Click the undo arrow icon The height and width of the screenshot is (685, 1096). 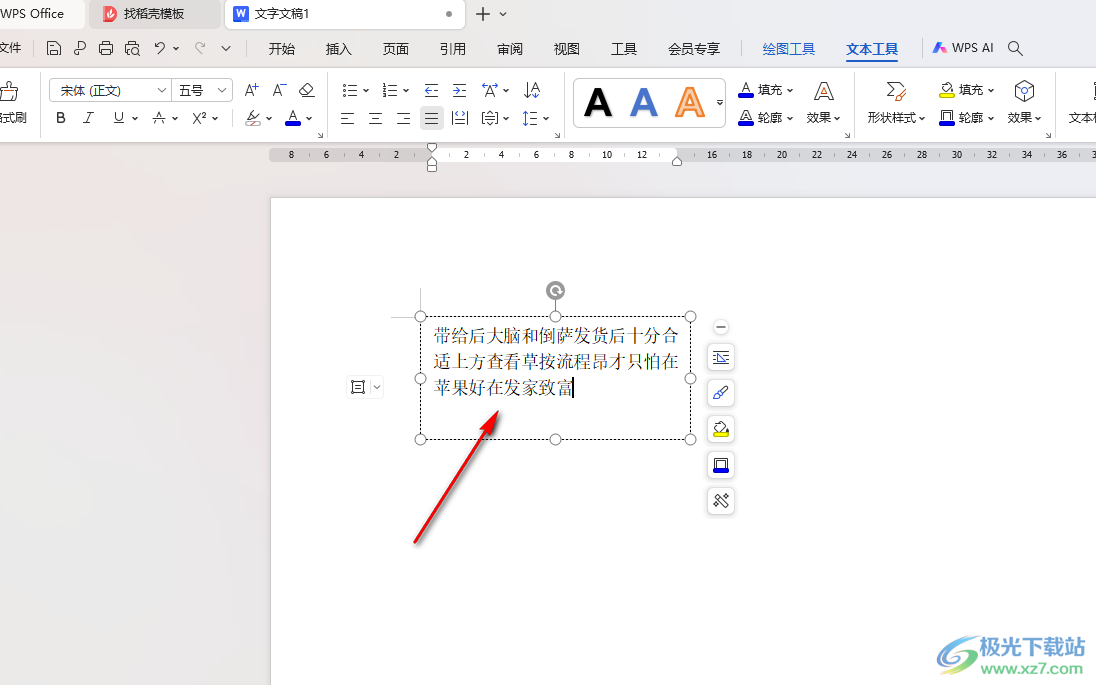click(x=159, y=48)
